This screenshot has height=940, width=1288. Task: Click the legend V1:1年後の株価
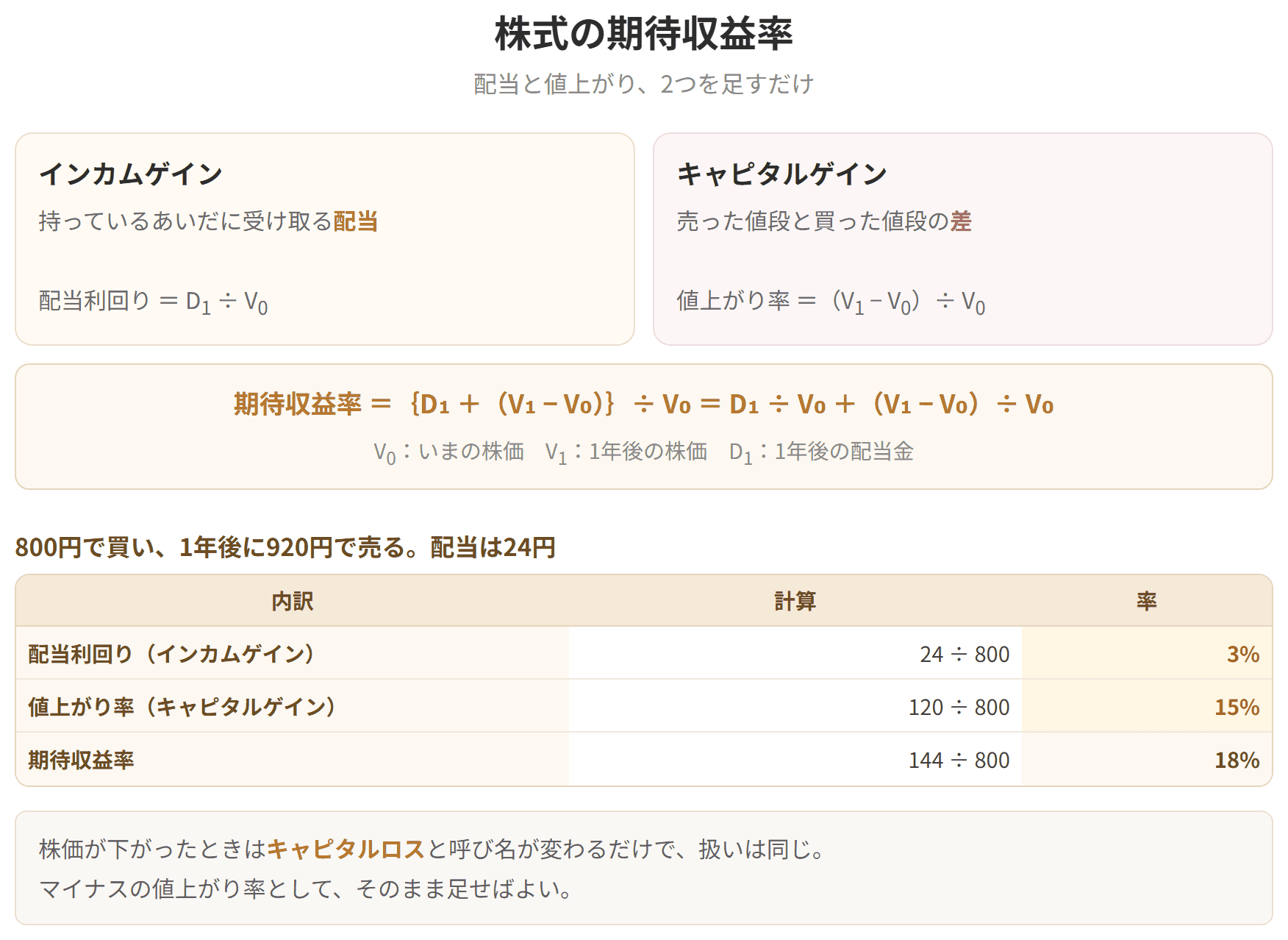click(626, 452)
